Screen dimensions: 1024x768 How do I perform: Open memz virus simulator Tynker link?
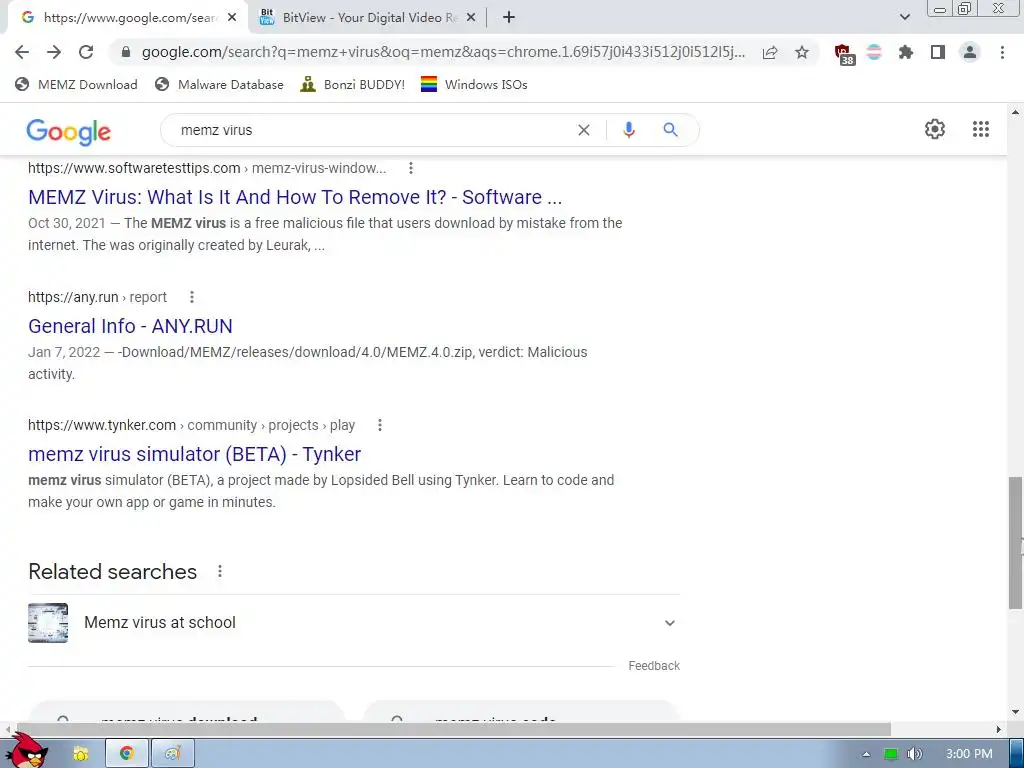click(x=194, y=454)
